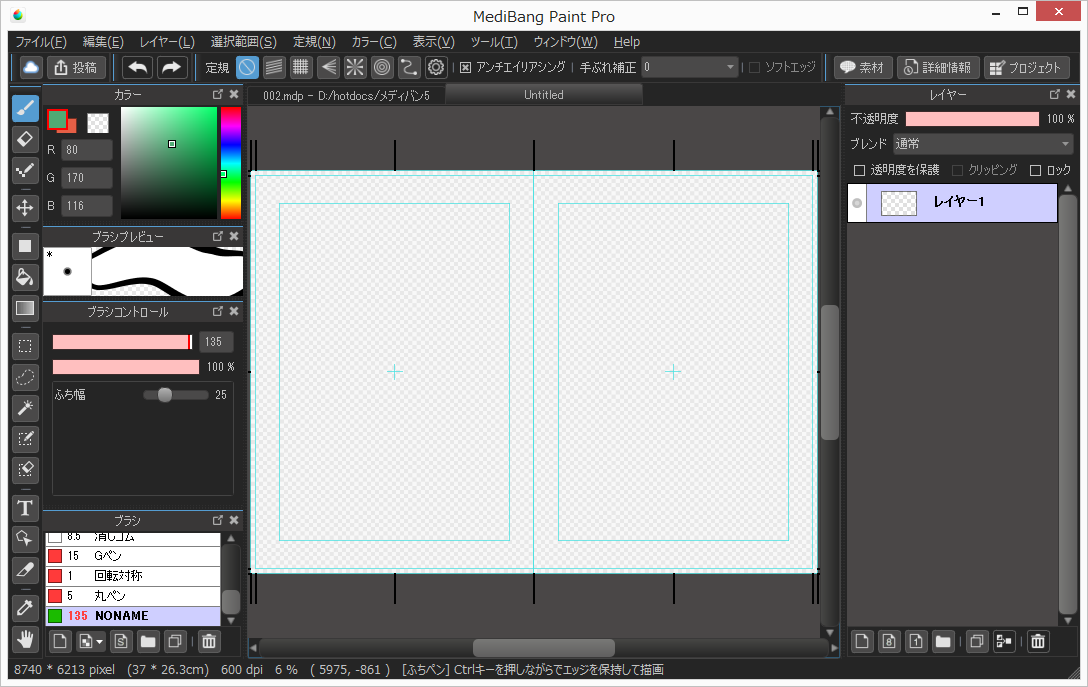Open snap settings gear
This screenshot has height=687, width=1088.
pyautogui.click(x=436, y=67)
